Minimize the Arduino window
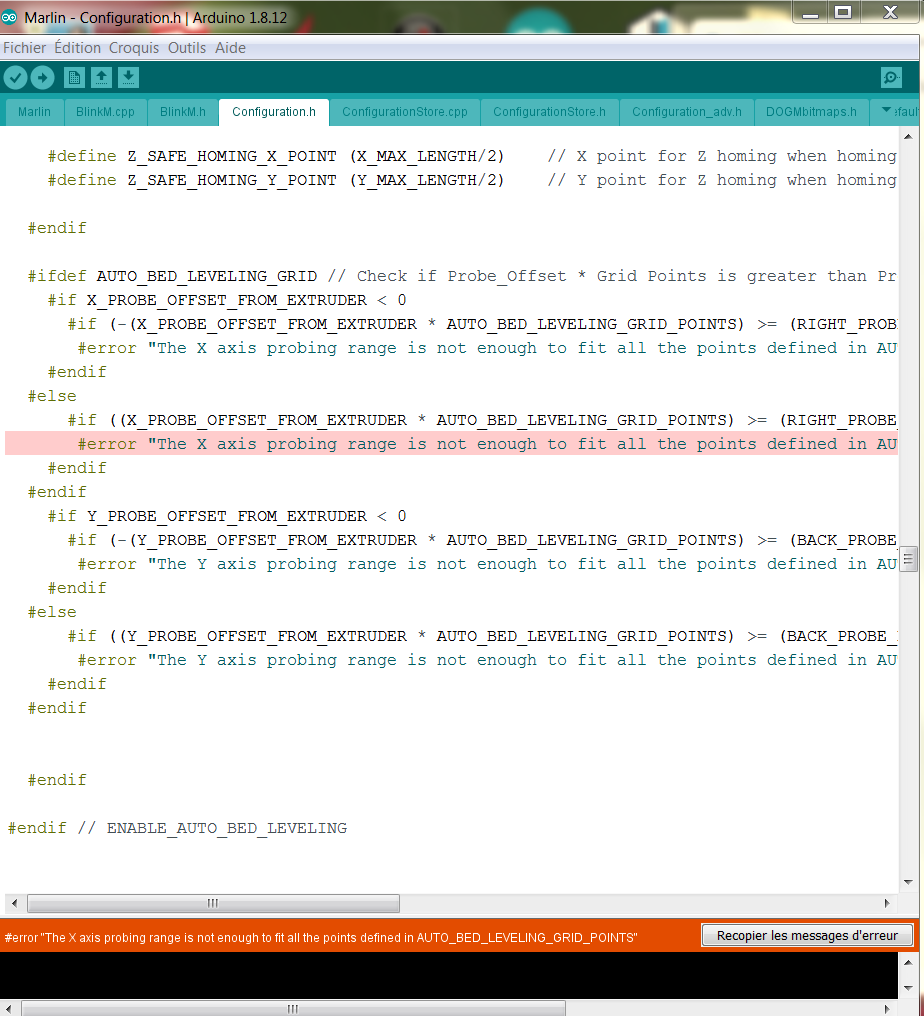The height and width of the screenshot is (1016, 924). [810, 12]
